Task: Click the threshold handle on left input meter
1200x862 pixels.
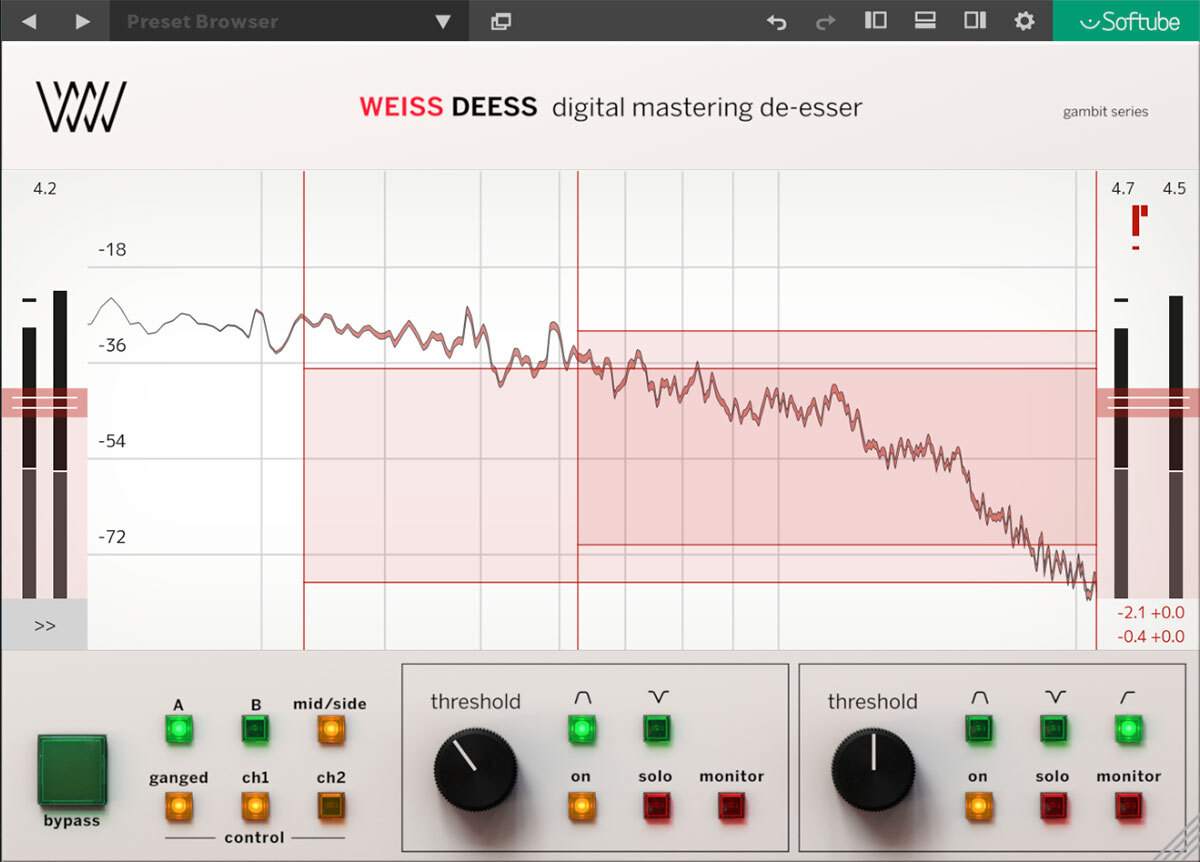Action: pyautogui.click(x=44, y=402)
